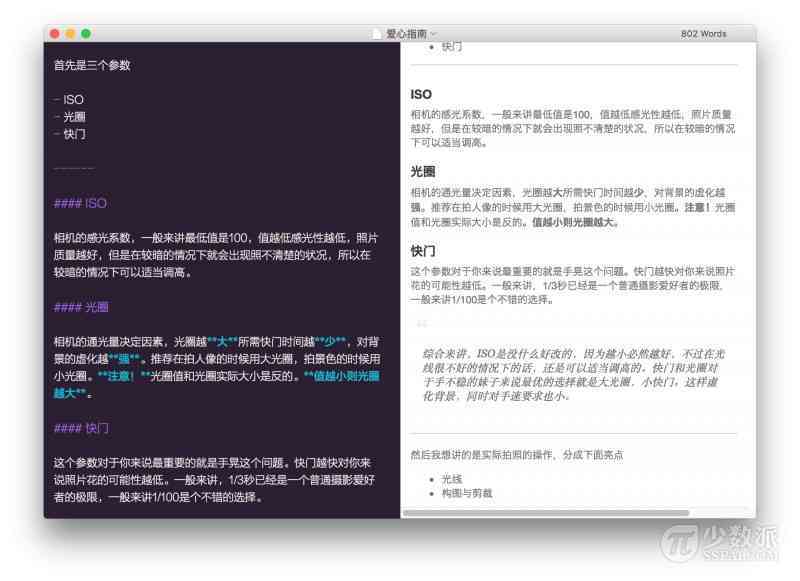
Task: Click the '#### 光圈' heading in the editor
Action: 81,307
